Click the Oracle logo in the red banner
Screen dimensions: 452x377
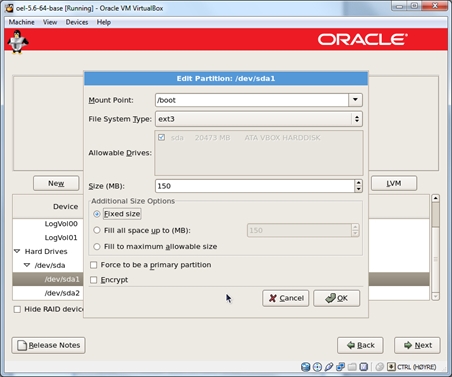point(362,39)
